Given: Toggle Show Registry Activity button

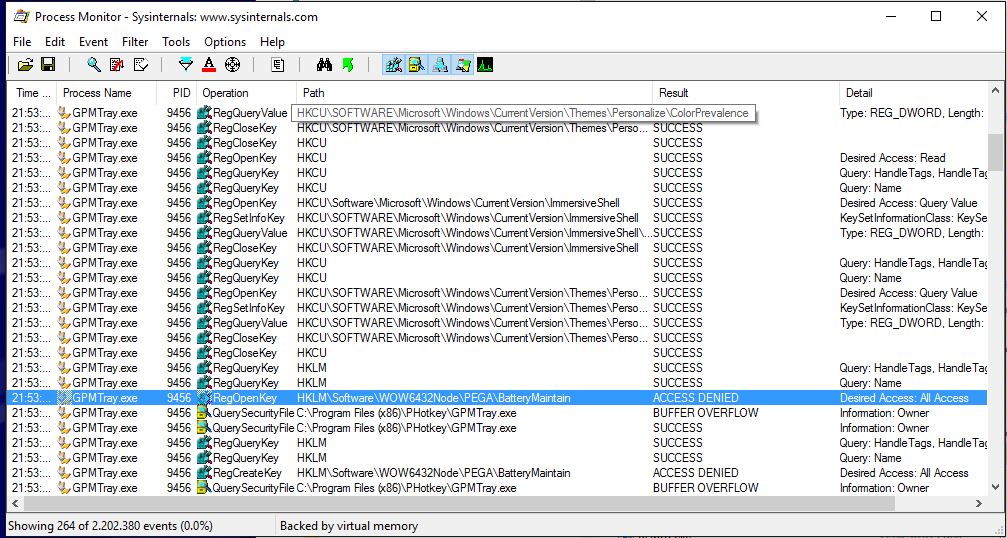Looking at the screenshot, I should pyautogui.click(x=394, y=65).
